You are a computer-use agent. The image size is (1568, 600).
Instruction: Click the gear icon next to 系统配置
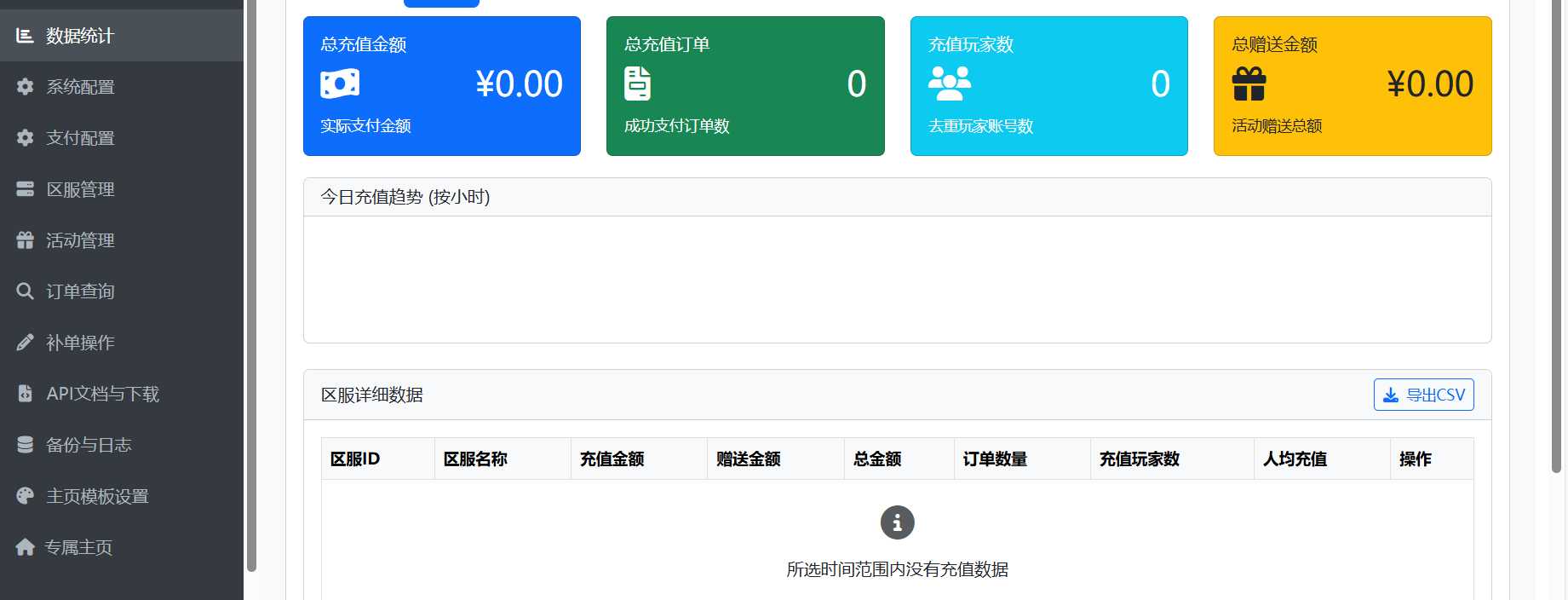click(25, 87)
